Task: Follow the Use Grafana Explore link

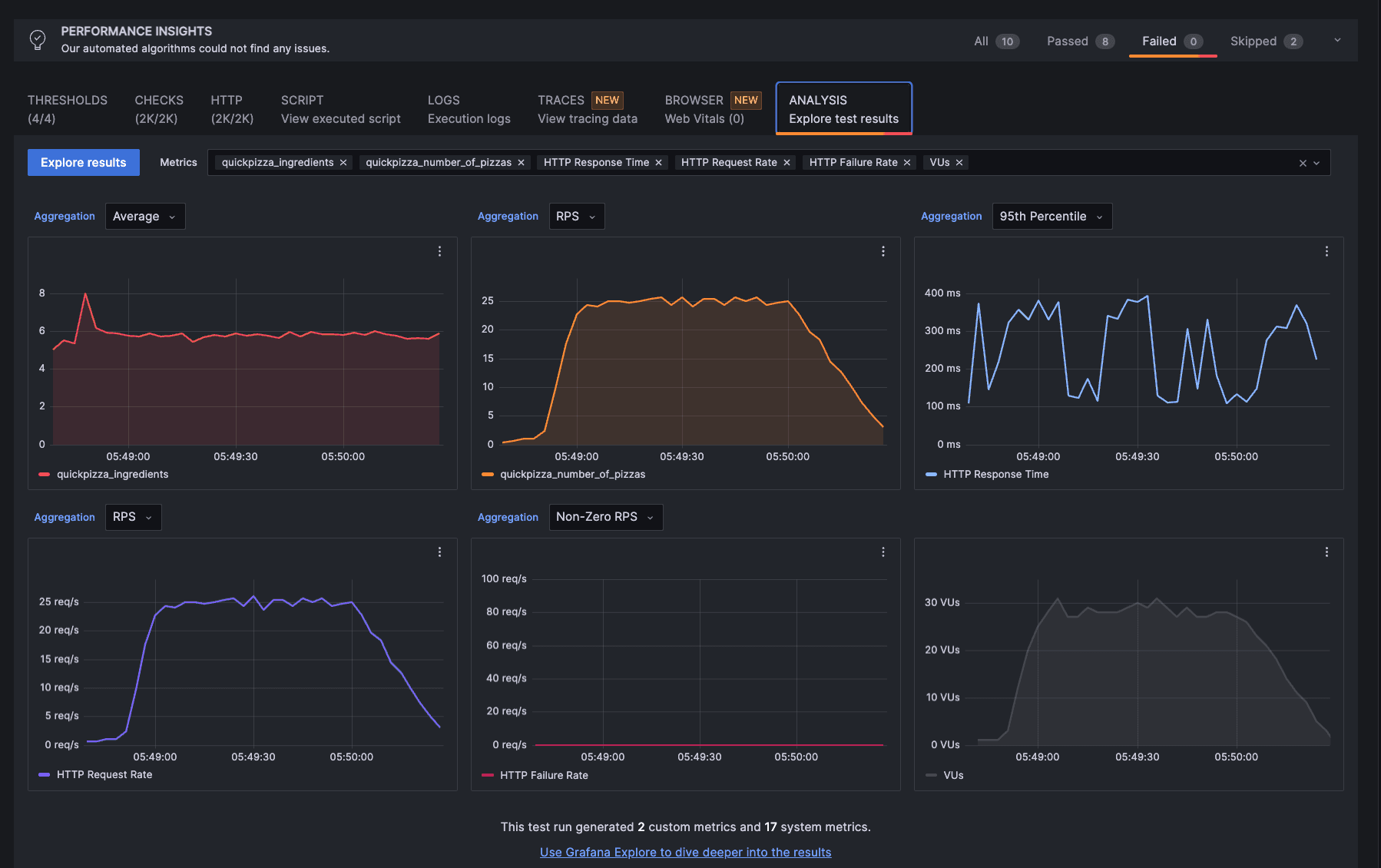Action: click(685, 852)
